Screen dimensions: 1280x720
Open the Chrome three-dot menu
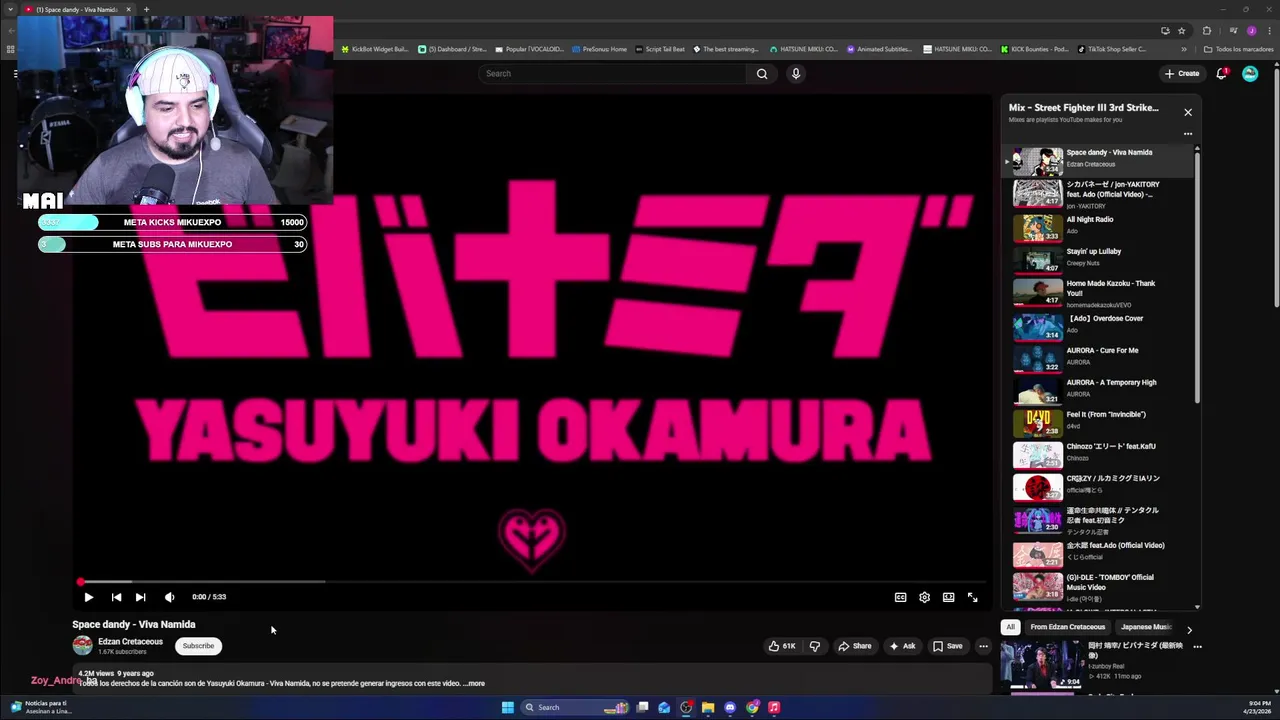click(1268, 31)
